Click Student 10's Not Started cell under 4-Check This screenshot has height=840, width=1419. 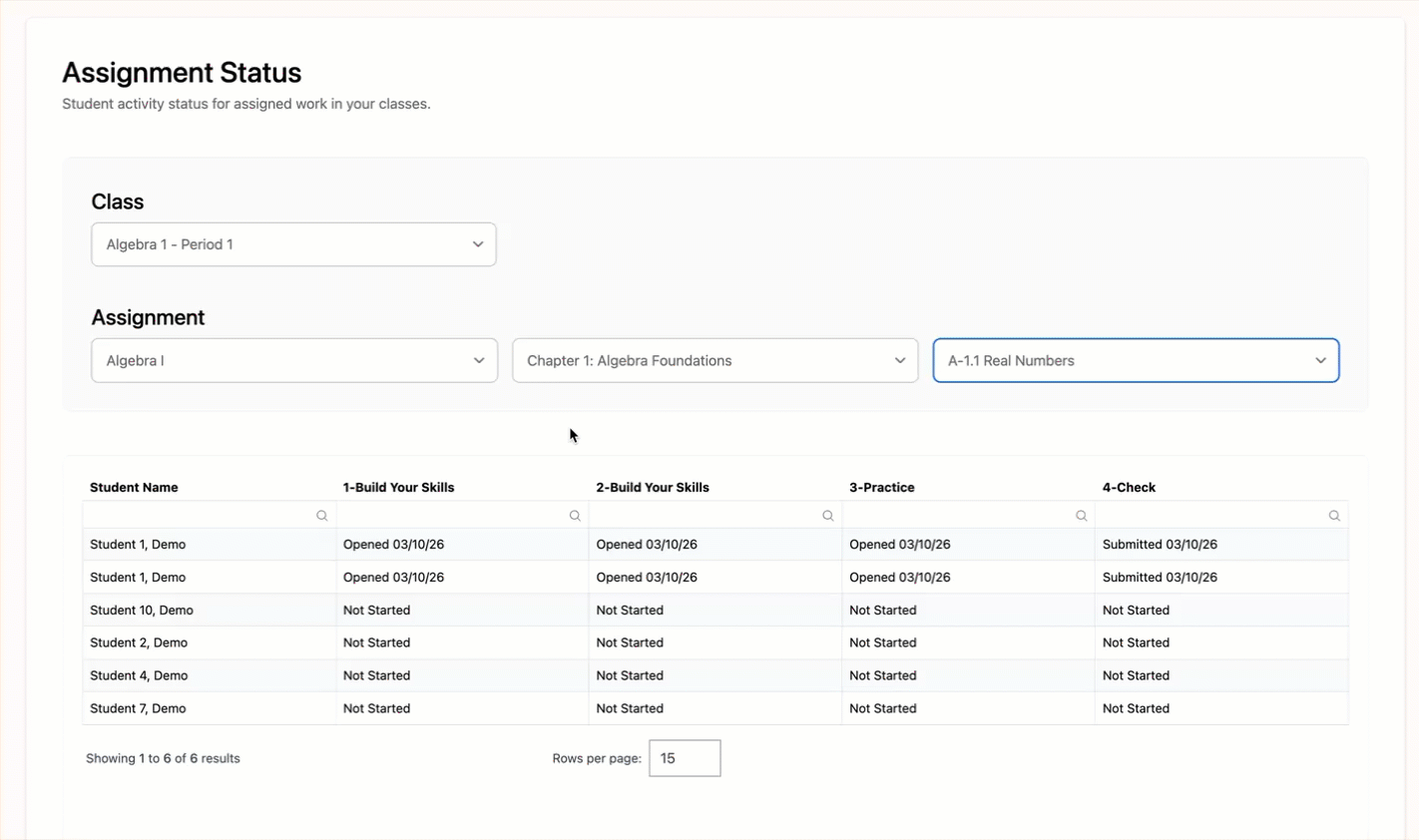1221,611
